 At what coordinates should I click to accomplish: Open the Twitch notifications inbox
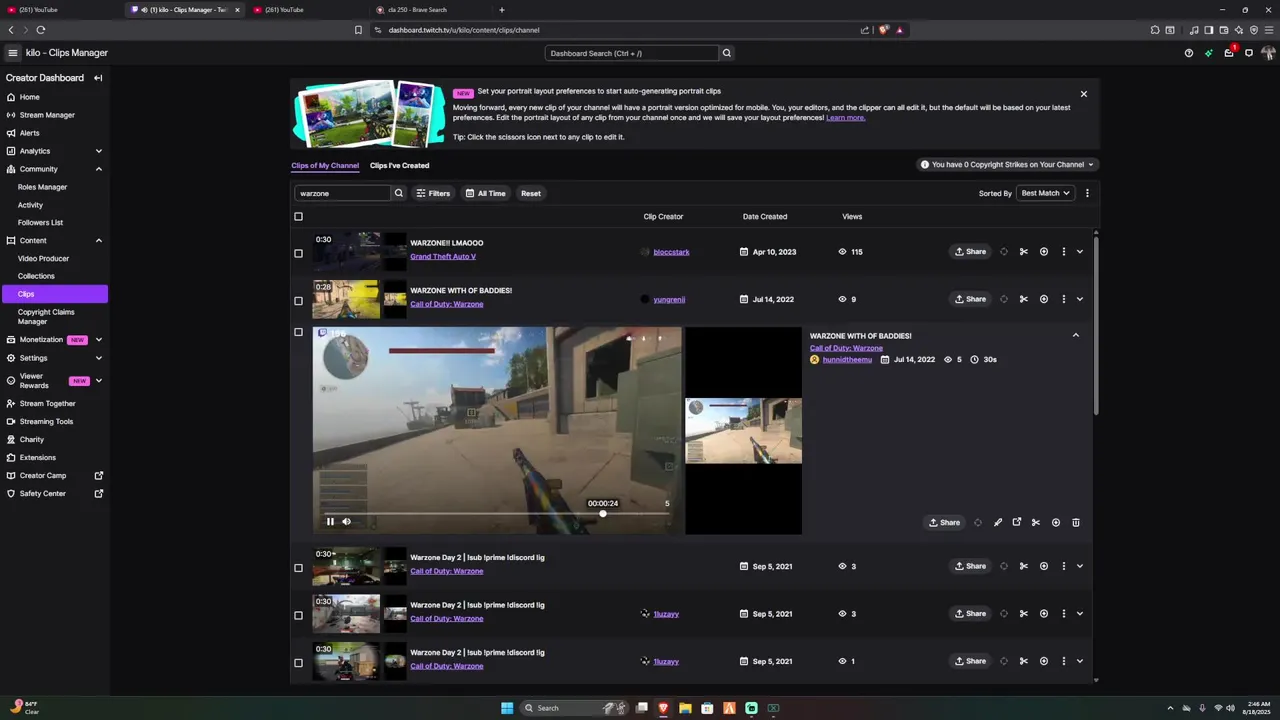point(1228,53)
